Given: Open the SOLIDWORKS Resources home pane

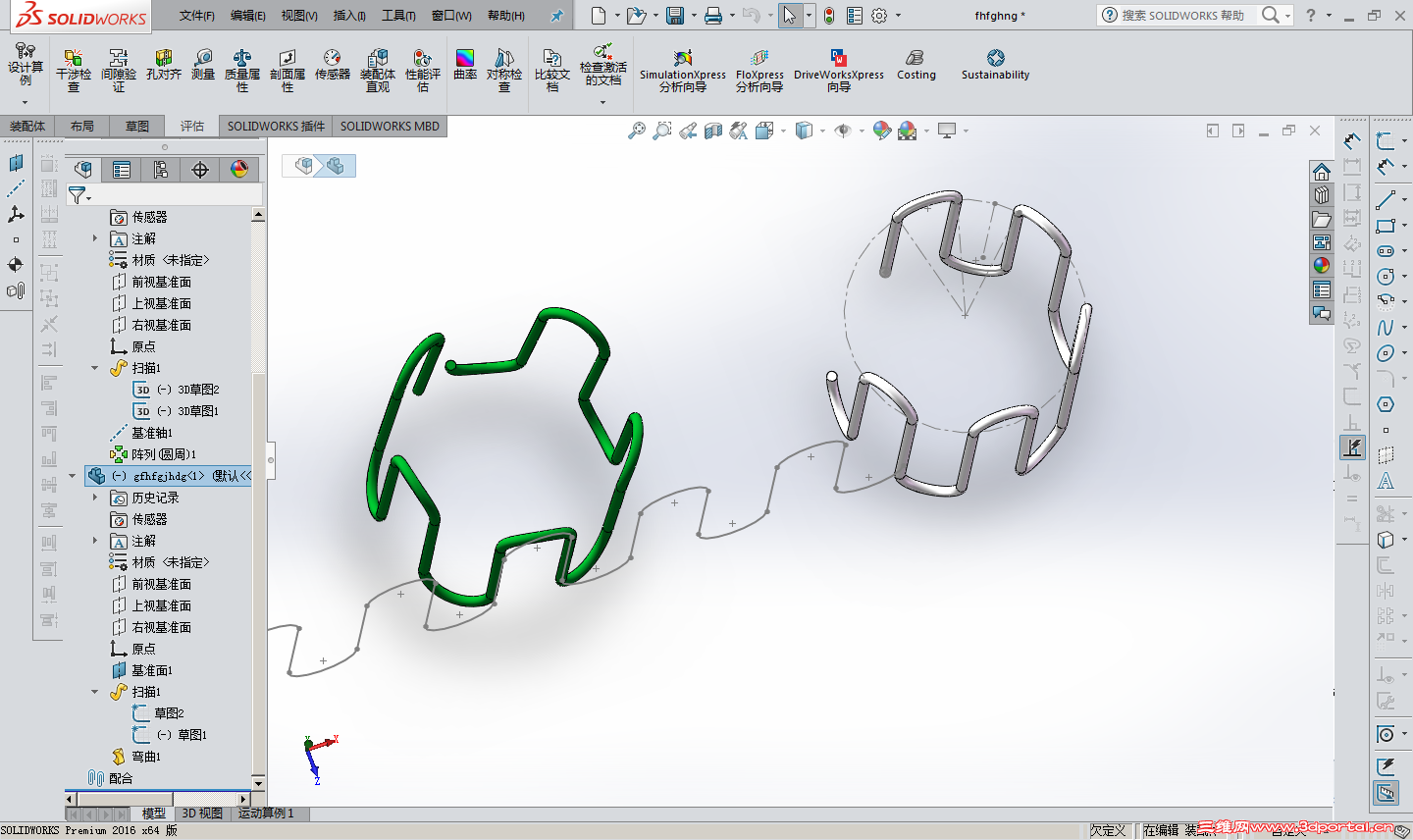Looking at the screenshot, I should coord(1322,172).
